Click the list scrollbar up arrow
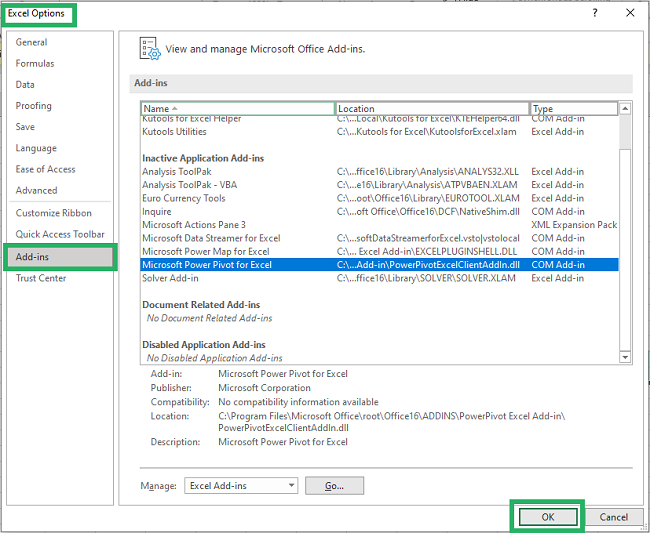The height and width of the screenshot is (533, 650). pyautogui.click(x=625, y=108)
